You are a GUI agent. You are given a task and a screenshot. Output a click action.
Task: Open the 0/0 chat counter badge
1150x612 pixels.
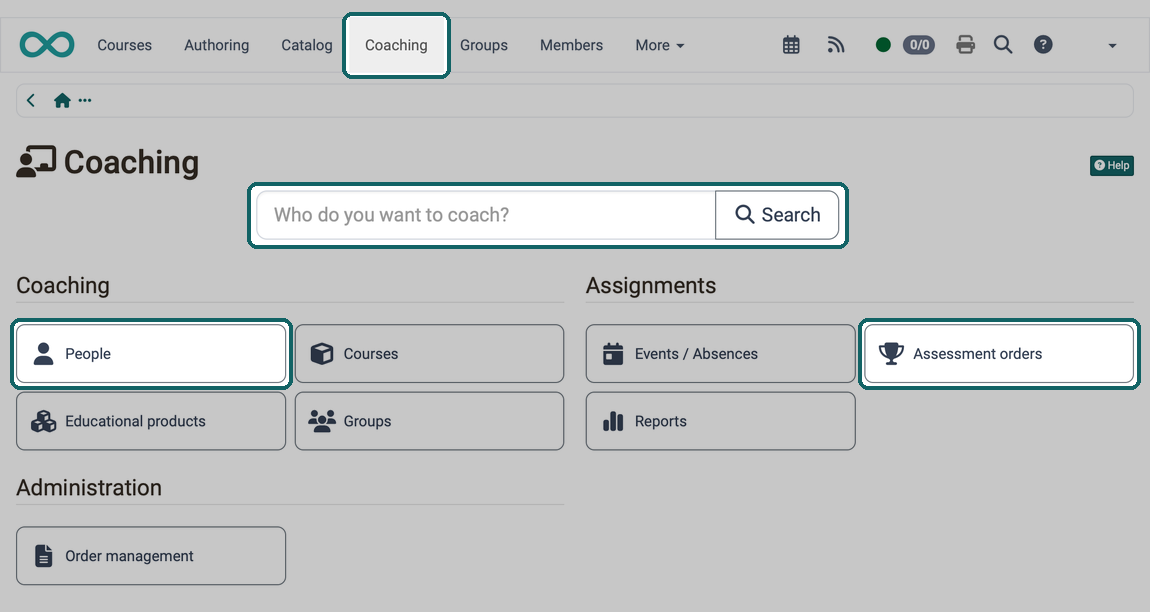tap(919, 45)
